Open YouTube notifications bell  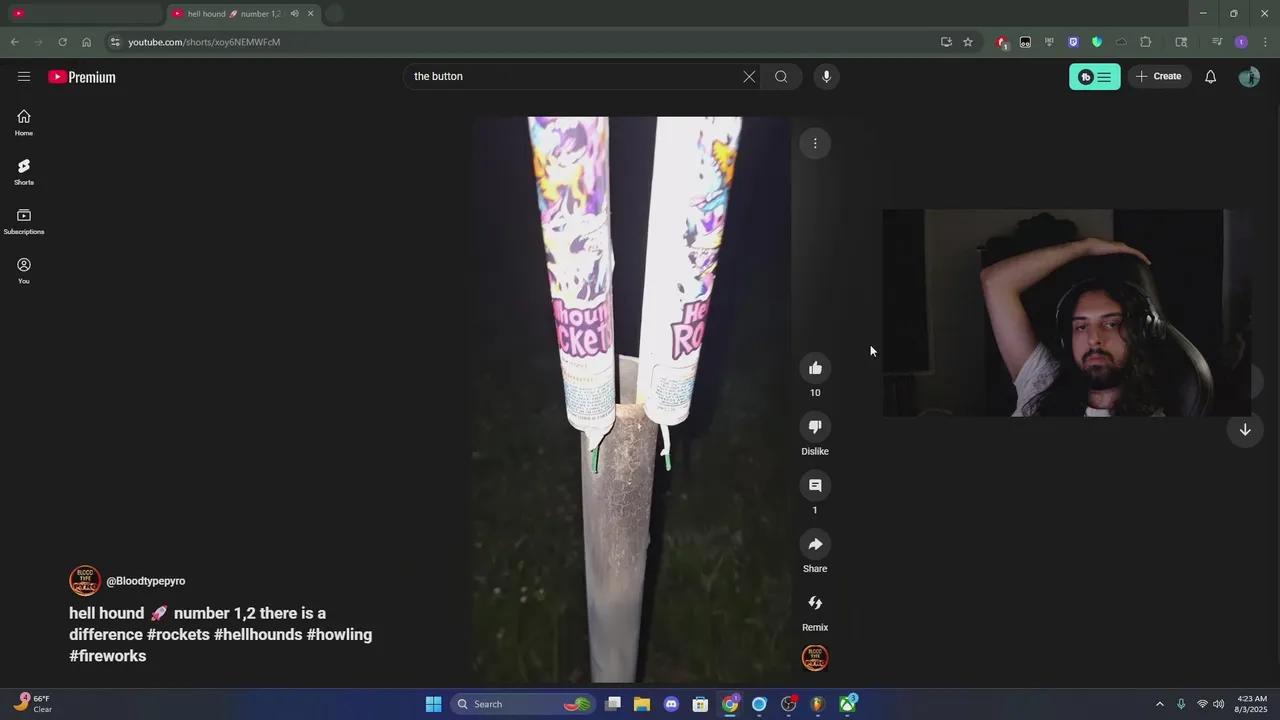[1210, 76]
